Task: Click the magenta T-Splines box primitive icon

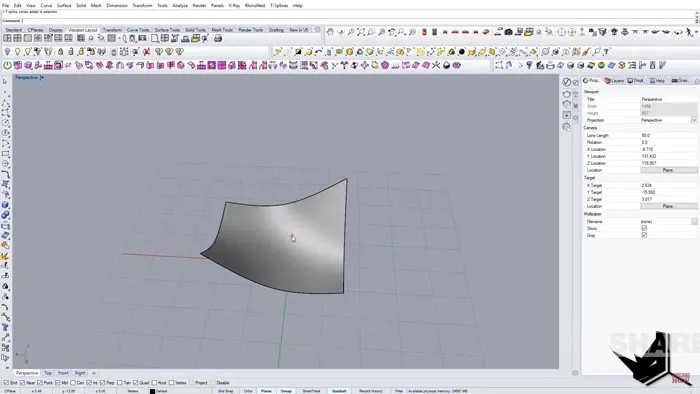Action: 17,65
